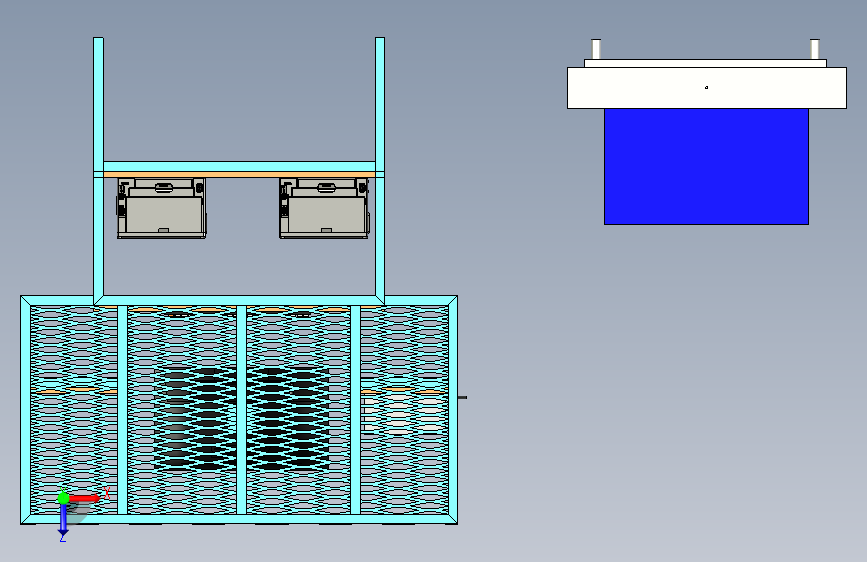This screenshot has width=867, height=562.
Task: Click the green origin sphere of triad
Action: point(64,498)
